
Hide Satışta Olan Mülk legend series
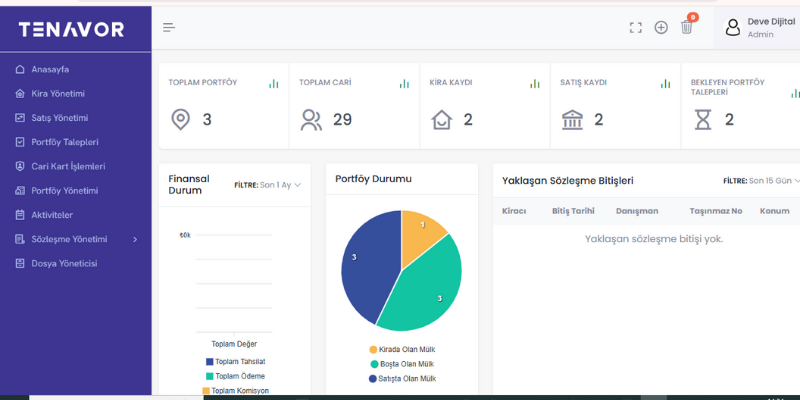tap(402, 379)
